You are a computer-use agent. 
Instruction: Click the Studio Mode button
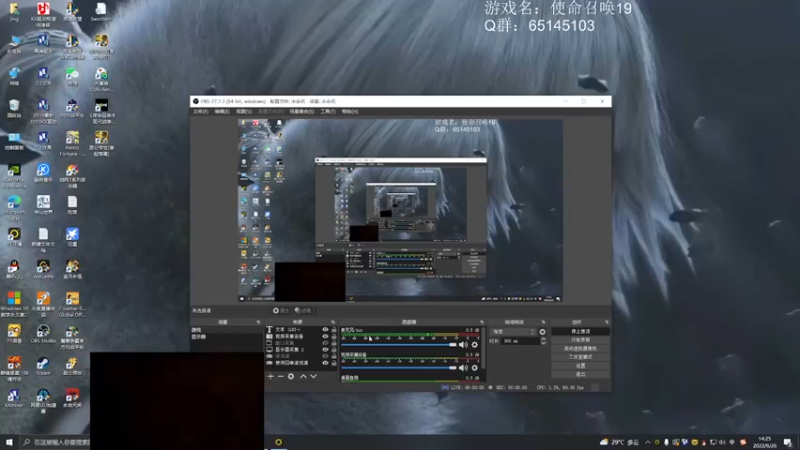(x=581, y=357)
